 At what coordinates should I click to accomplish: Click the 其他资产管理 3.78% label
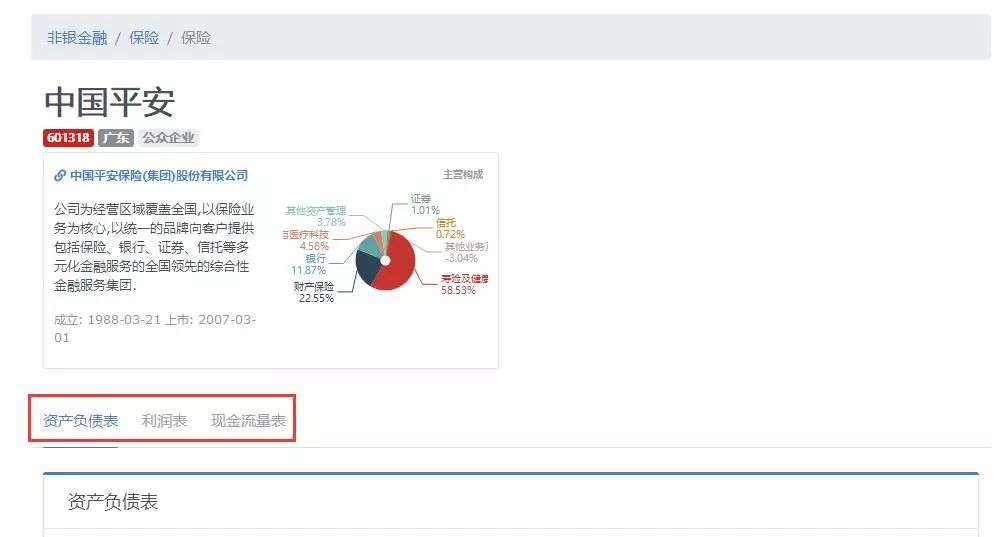tap(316, 216)
